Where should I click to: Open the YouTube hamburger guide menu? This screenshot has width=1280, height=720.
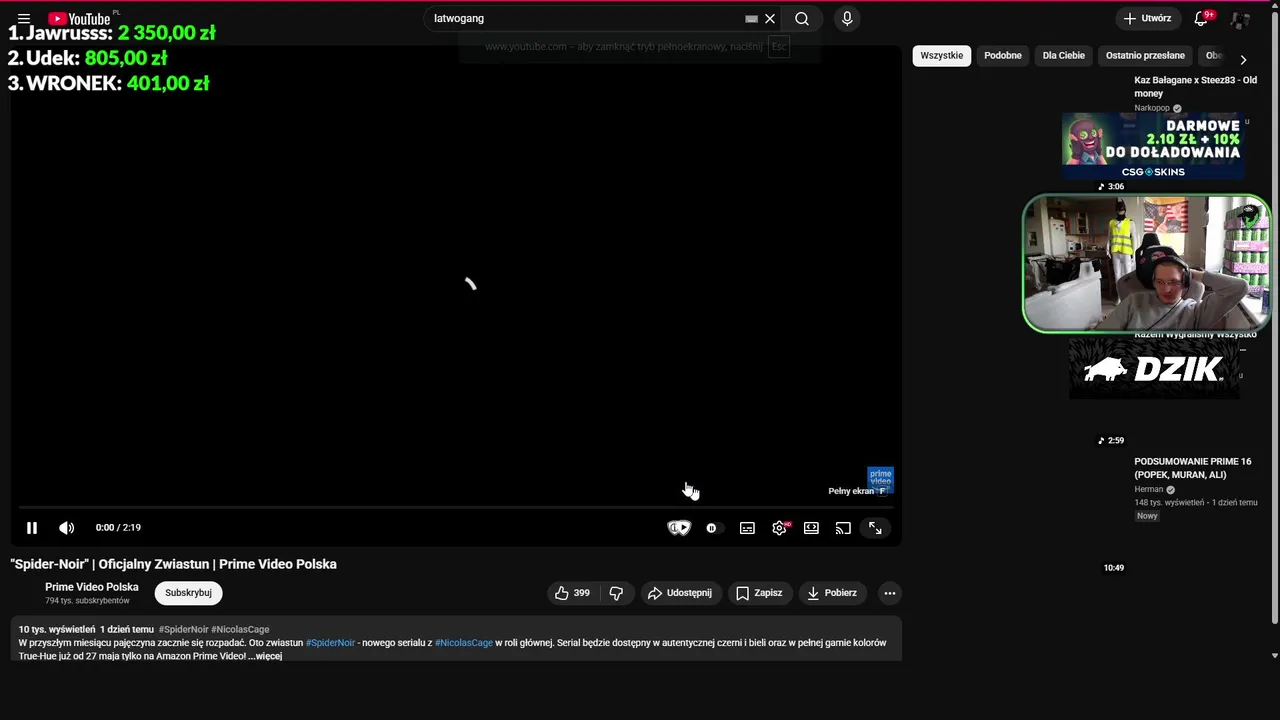[x=24, y=18]
